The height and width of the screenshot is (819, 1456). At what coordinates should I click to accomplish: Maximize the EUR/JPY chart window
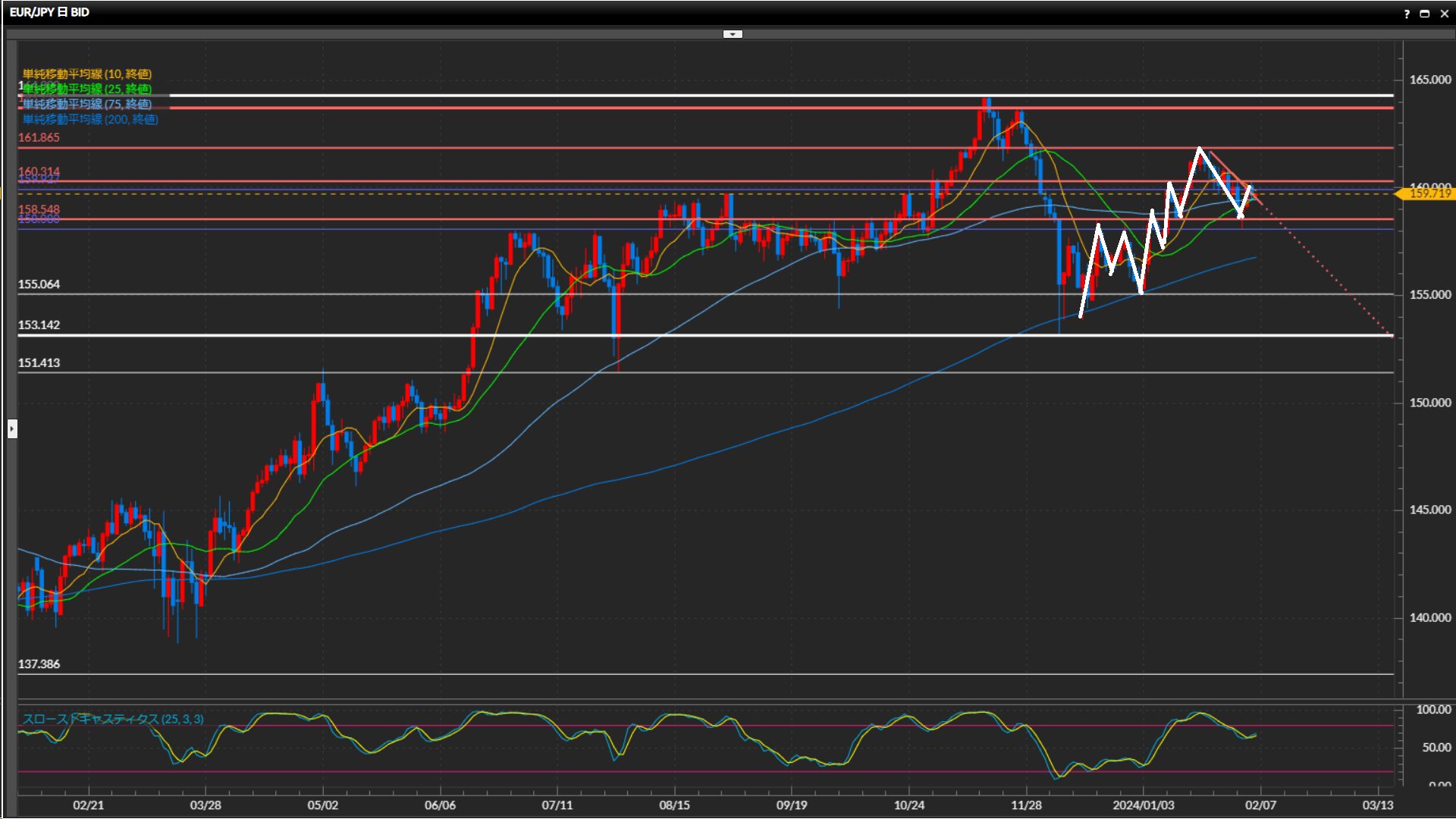pos(1424,14)
